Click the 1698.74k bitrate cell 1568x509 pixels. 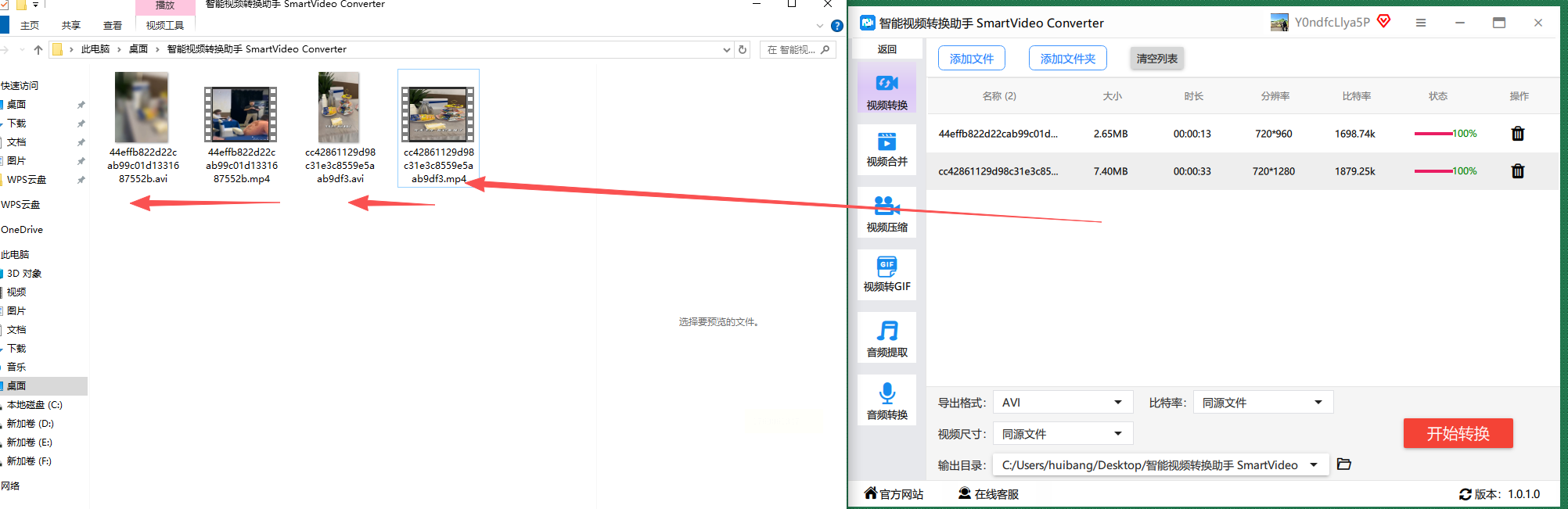pyautogui.click(x=1355, y=134)
